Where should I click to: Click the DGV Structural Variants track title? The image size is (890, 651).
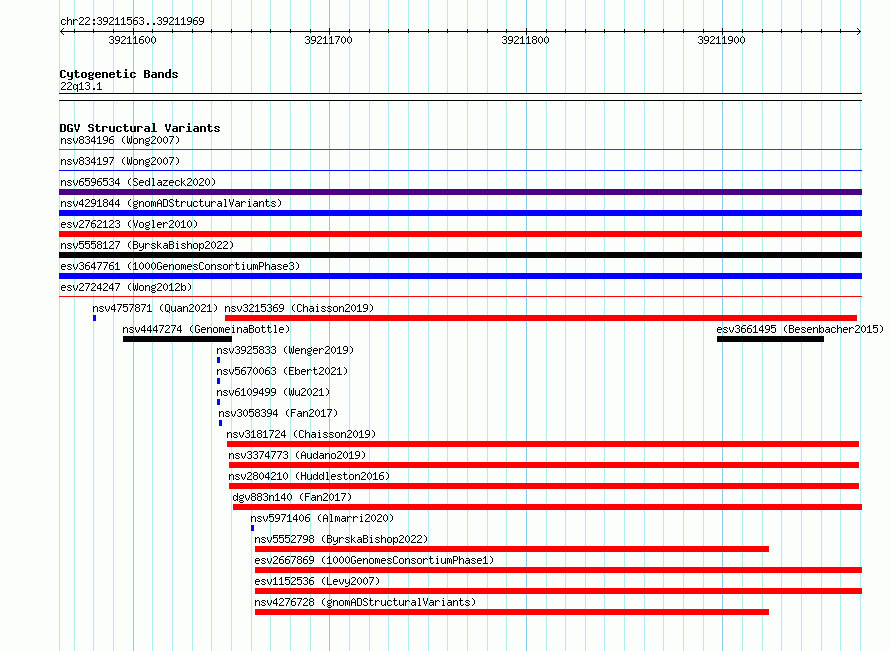click(x=140, y=128)
